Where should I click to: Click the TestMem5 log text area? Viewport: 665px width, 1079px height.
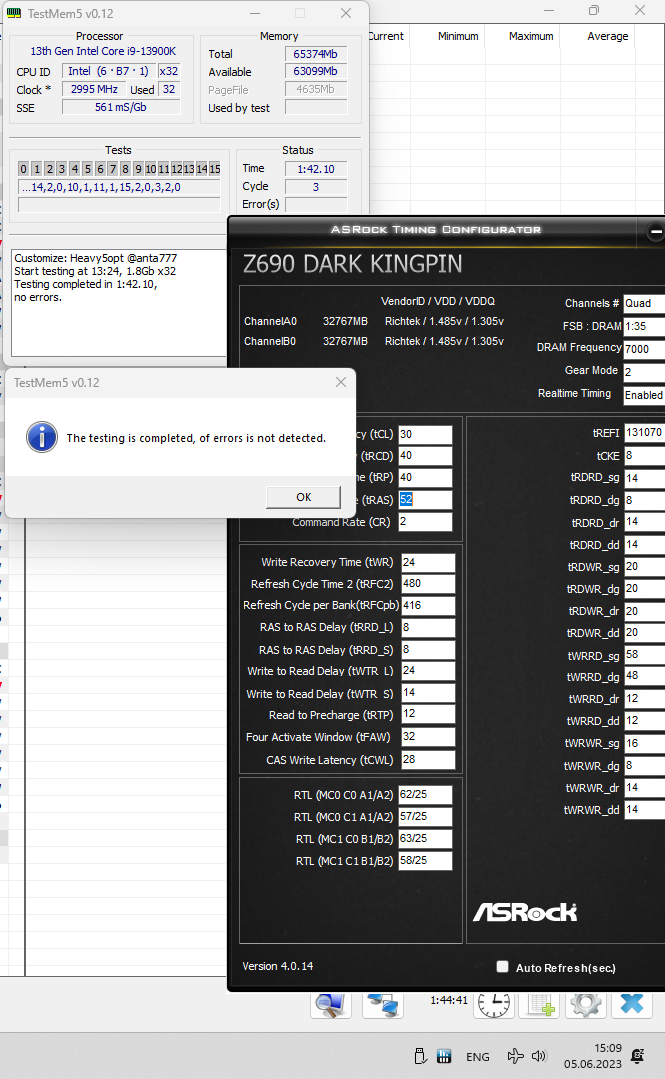coord(118,303)
